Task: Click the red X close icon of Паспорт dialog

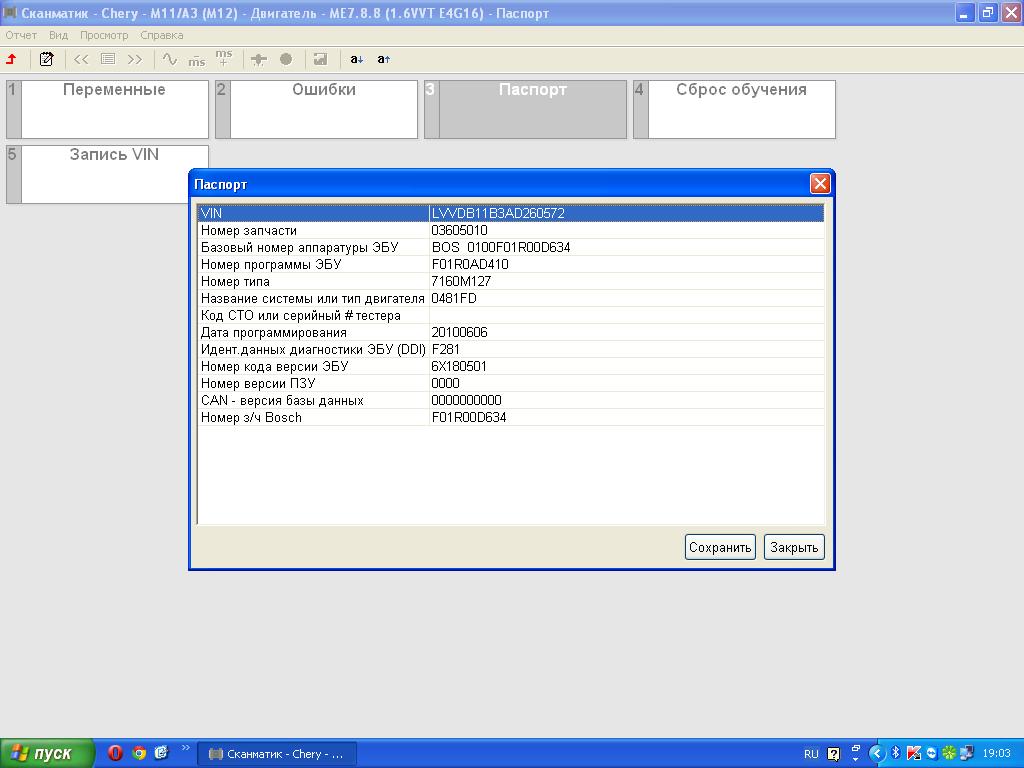Action: tap(820, 183)
